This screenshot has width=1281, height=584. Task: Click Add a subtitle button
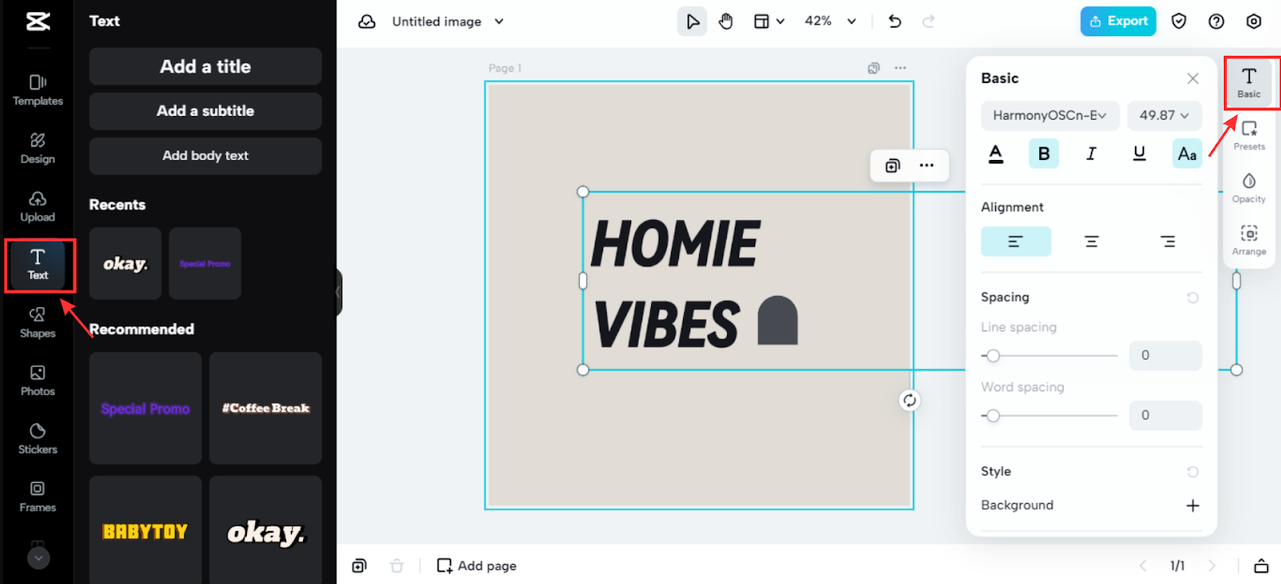tap(205, 111)
